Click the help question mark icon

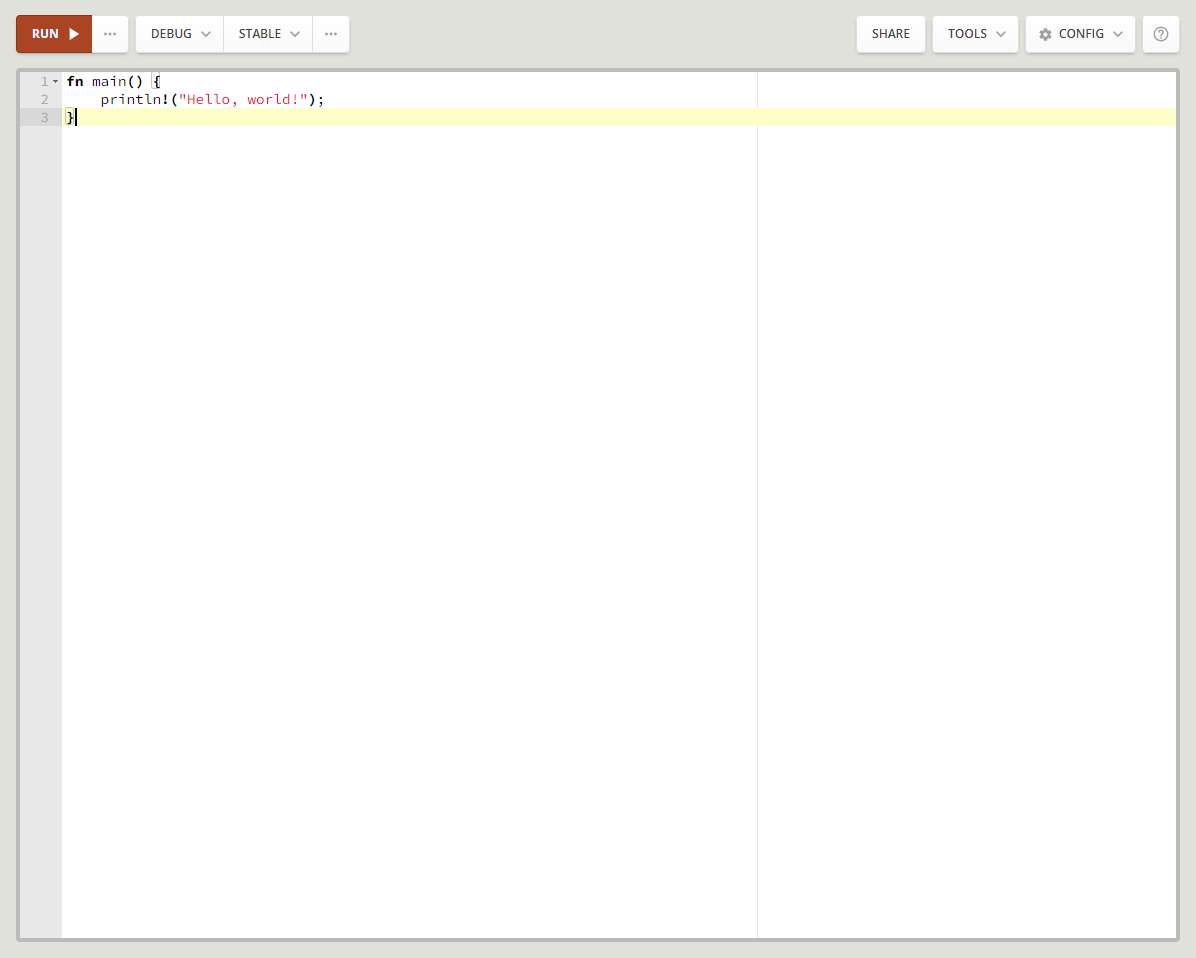1160,34
